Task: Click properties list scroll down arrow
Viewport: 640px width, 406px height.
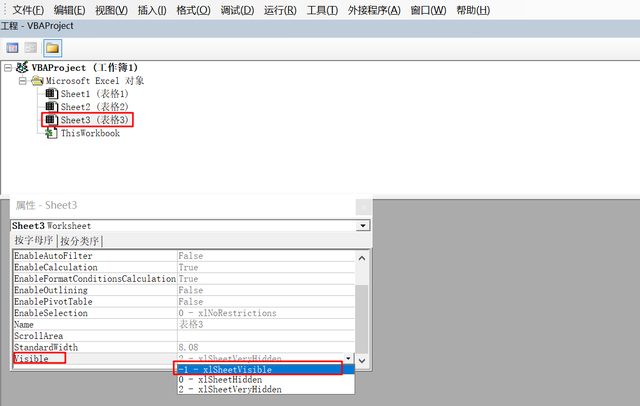Action: point(362,361)
